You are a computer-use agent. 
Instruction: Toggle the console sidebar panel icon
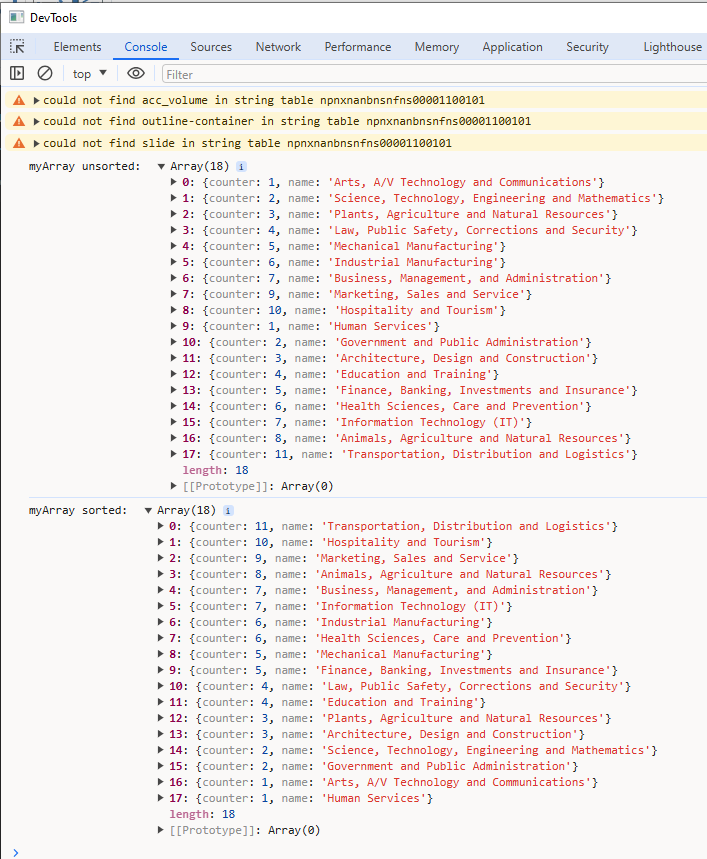tap(17, 73)
